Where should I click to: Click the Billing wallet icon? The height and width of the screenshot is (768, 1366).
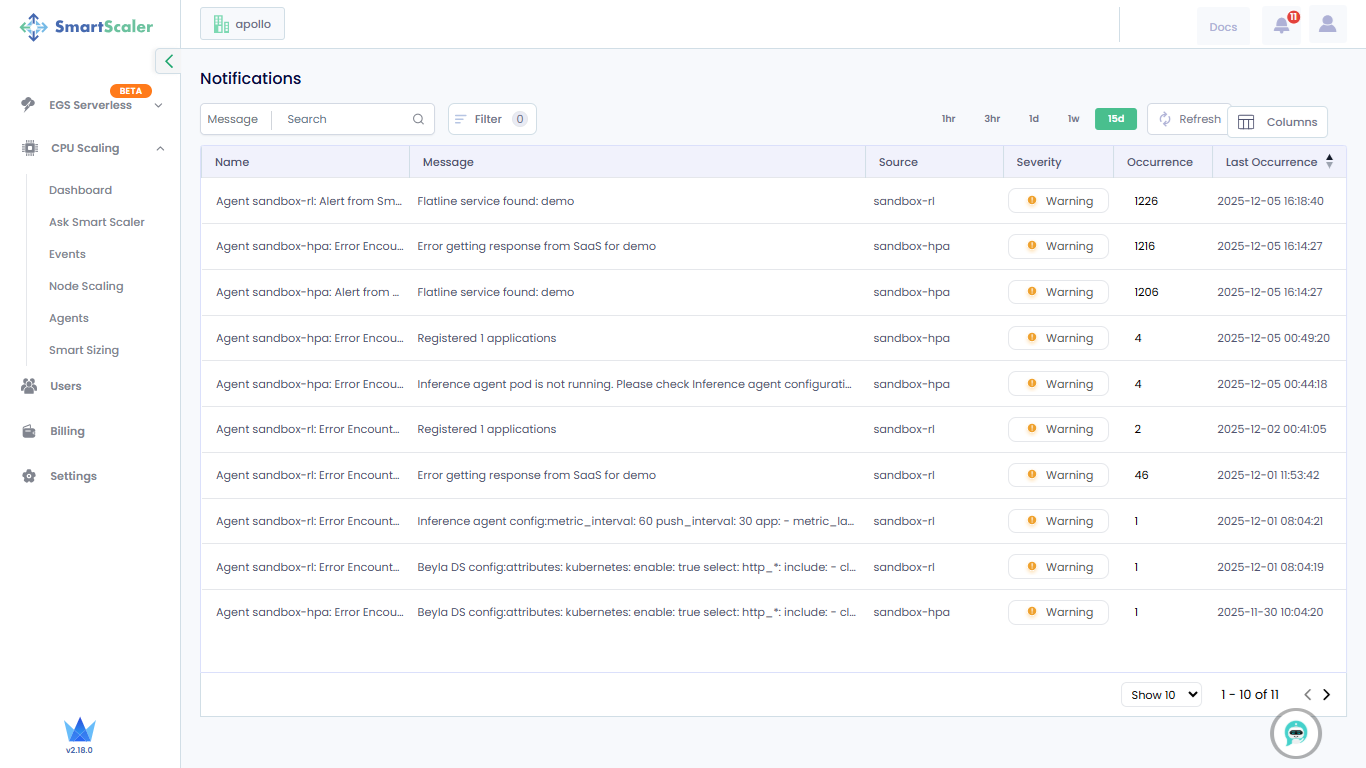29,431
